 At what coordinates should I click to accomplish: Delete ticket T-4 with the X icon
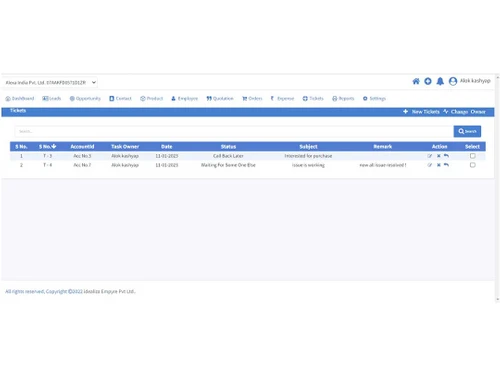click(x=439, y=165)
